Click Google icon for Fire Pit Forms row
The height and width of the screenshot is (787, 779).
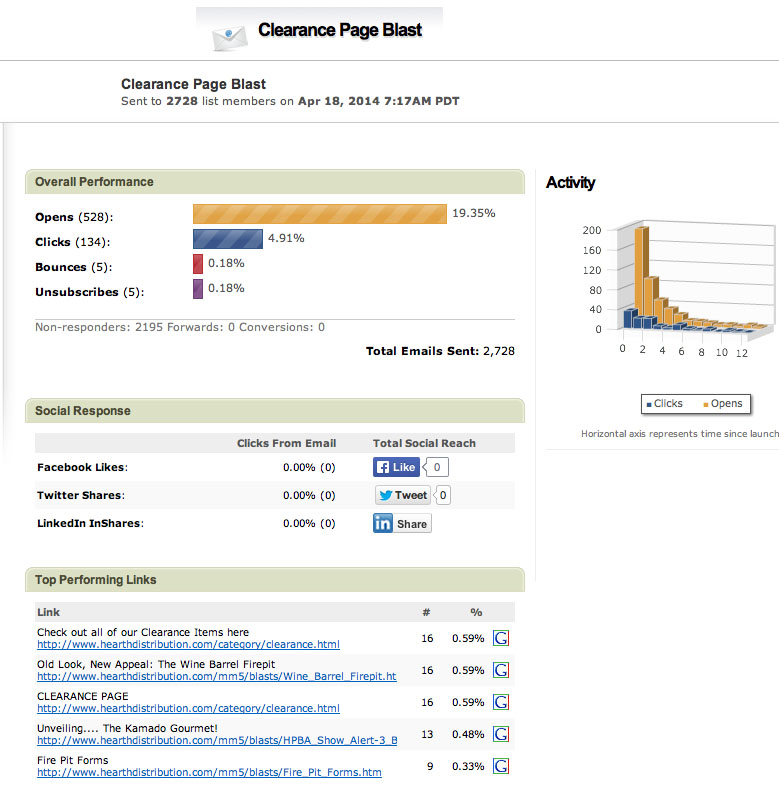tap(502, 766)
